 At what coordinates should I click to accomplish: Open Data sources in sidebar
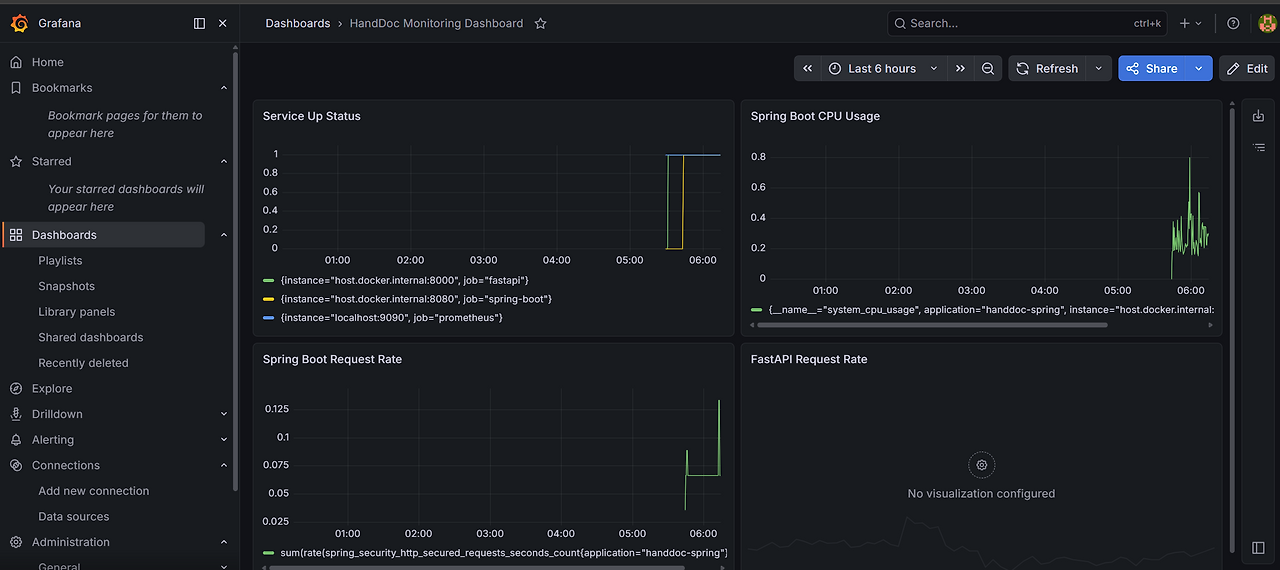(x=74, y=516)
